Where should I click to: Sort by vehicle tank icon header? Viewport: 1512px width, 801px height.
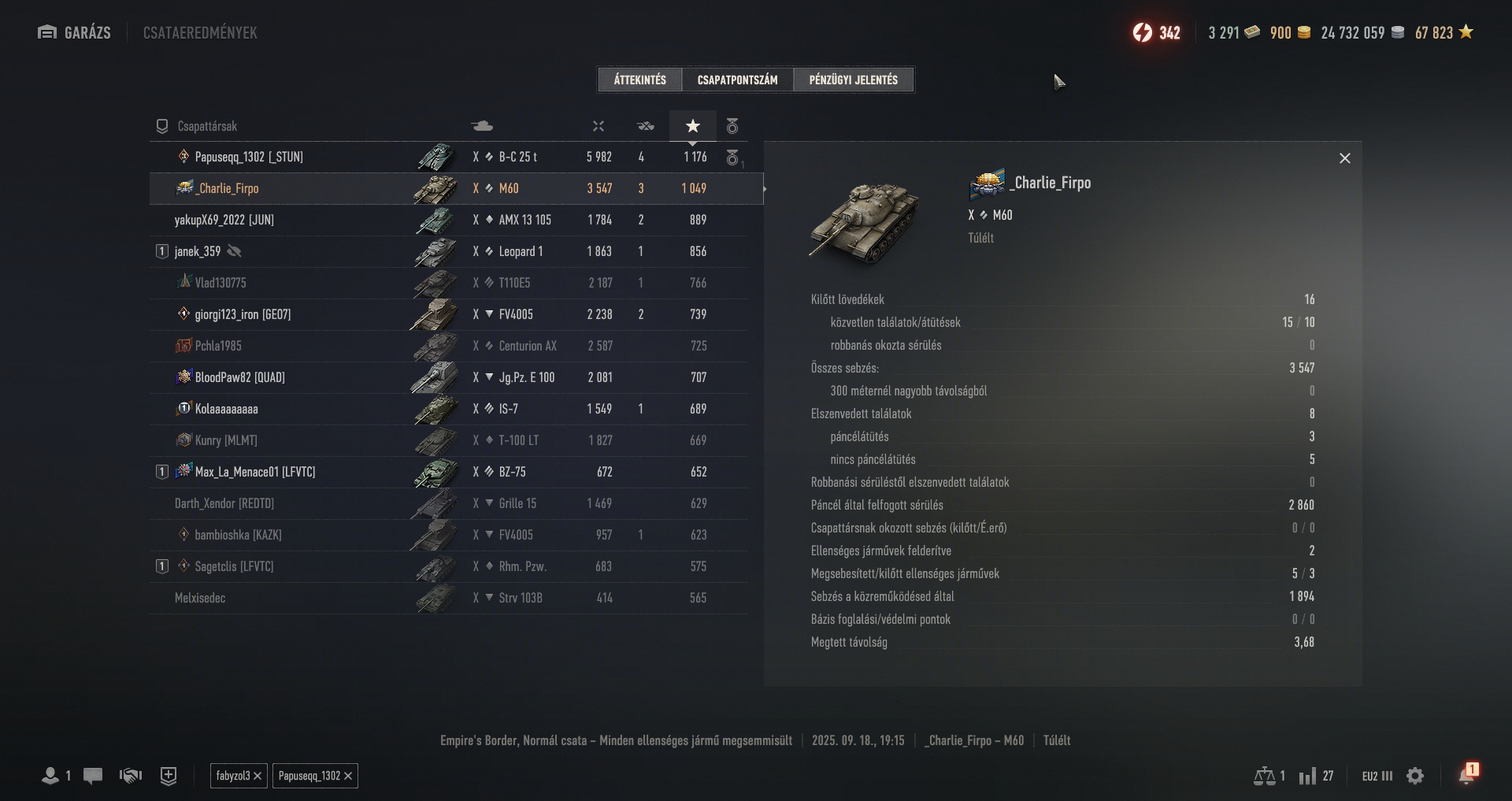(x=482, y=126)
